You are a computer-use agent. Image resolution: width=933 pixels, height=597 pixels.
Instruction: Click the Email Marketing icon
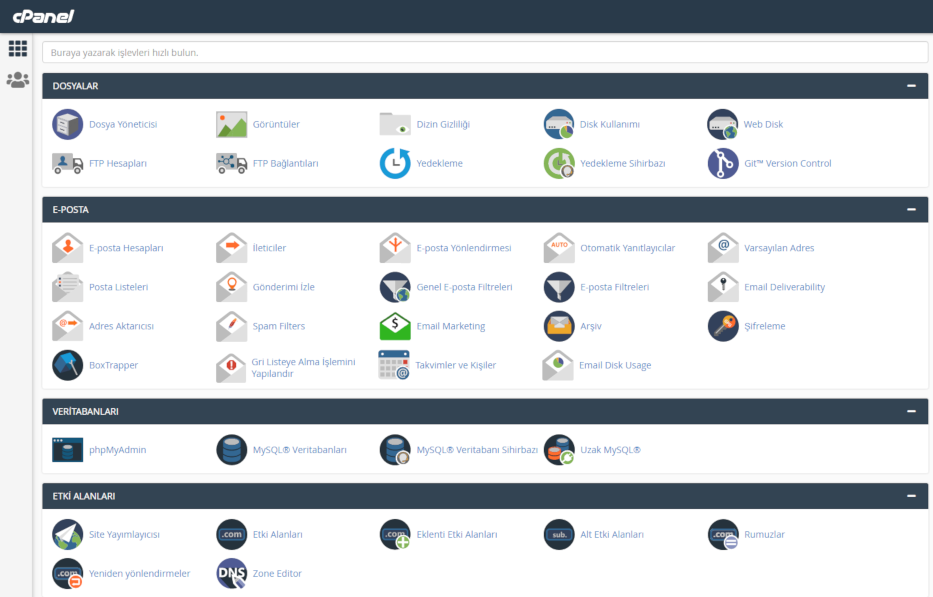395,326
